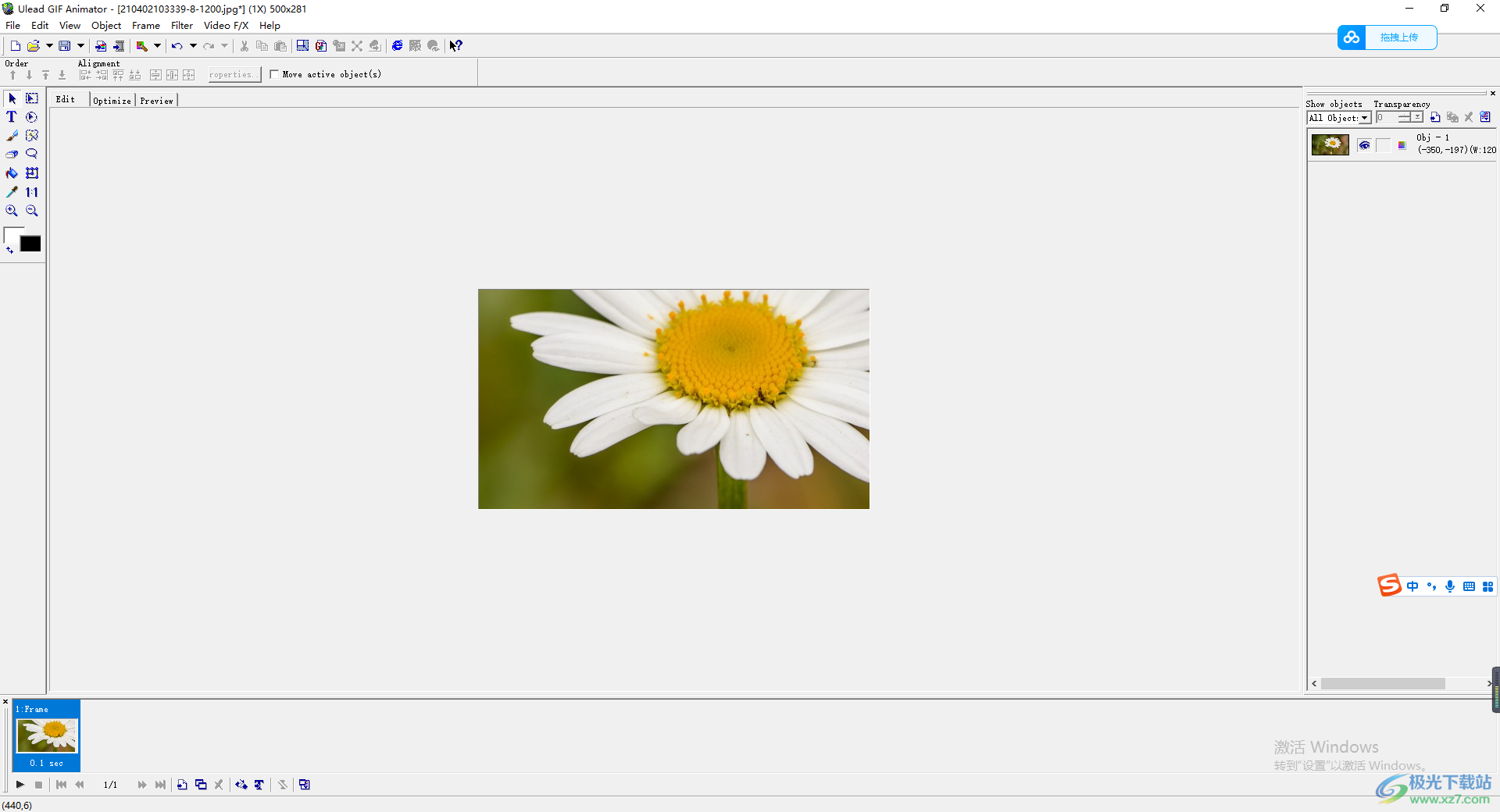The height and width of the screenshot is (812, 1500).
Task: Expand the dropdown arrow next to Undo
Action: (193, 46)
